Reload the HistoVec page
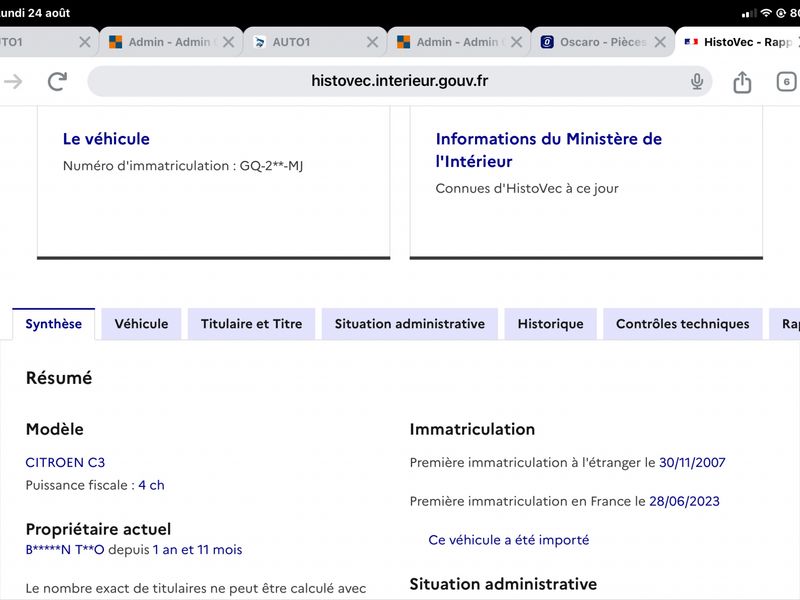Viewport: 800px width, 600px height. point(57,81)
